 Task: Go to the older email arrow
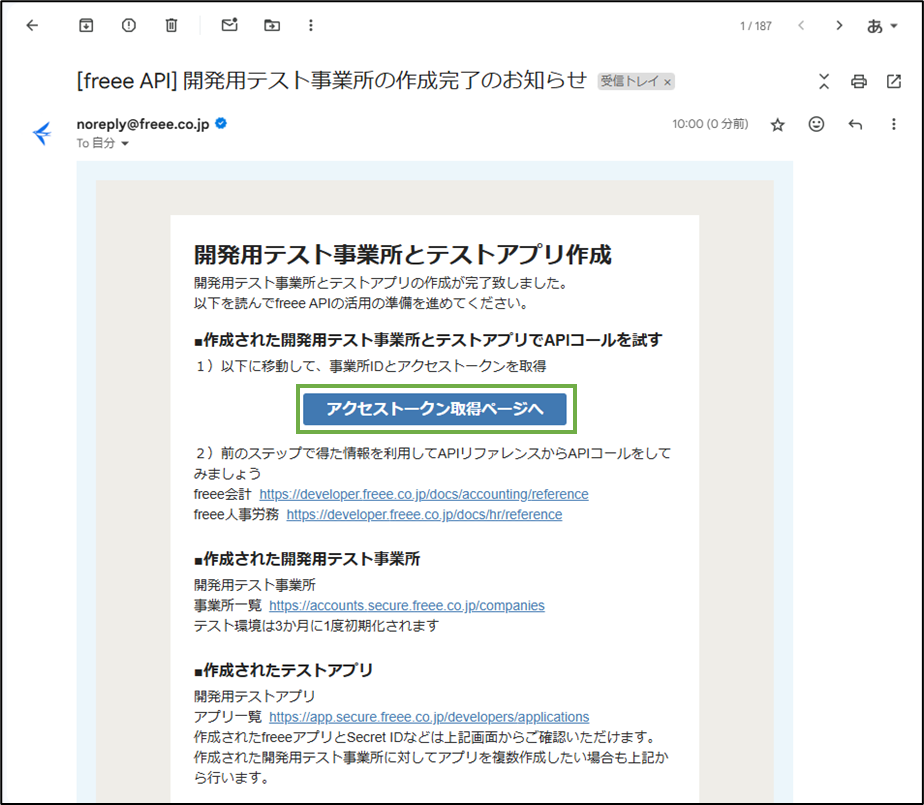pos(839,25)
